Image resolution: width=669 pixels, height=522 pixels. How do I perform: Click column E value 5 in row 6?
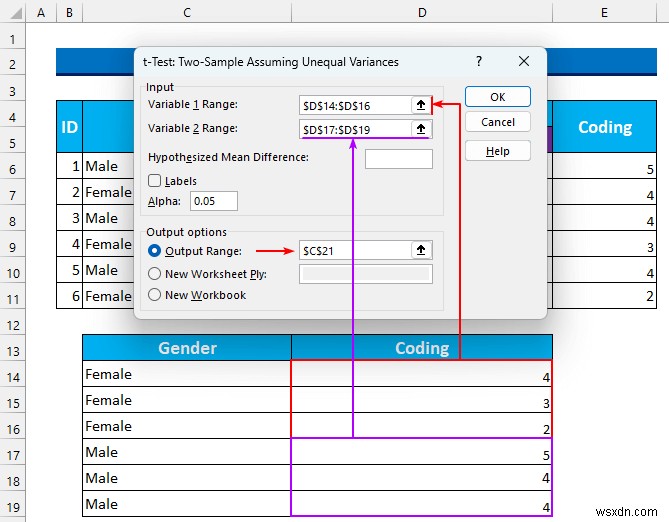coord(605,166)
